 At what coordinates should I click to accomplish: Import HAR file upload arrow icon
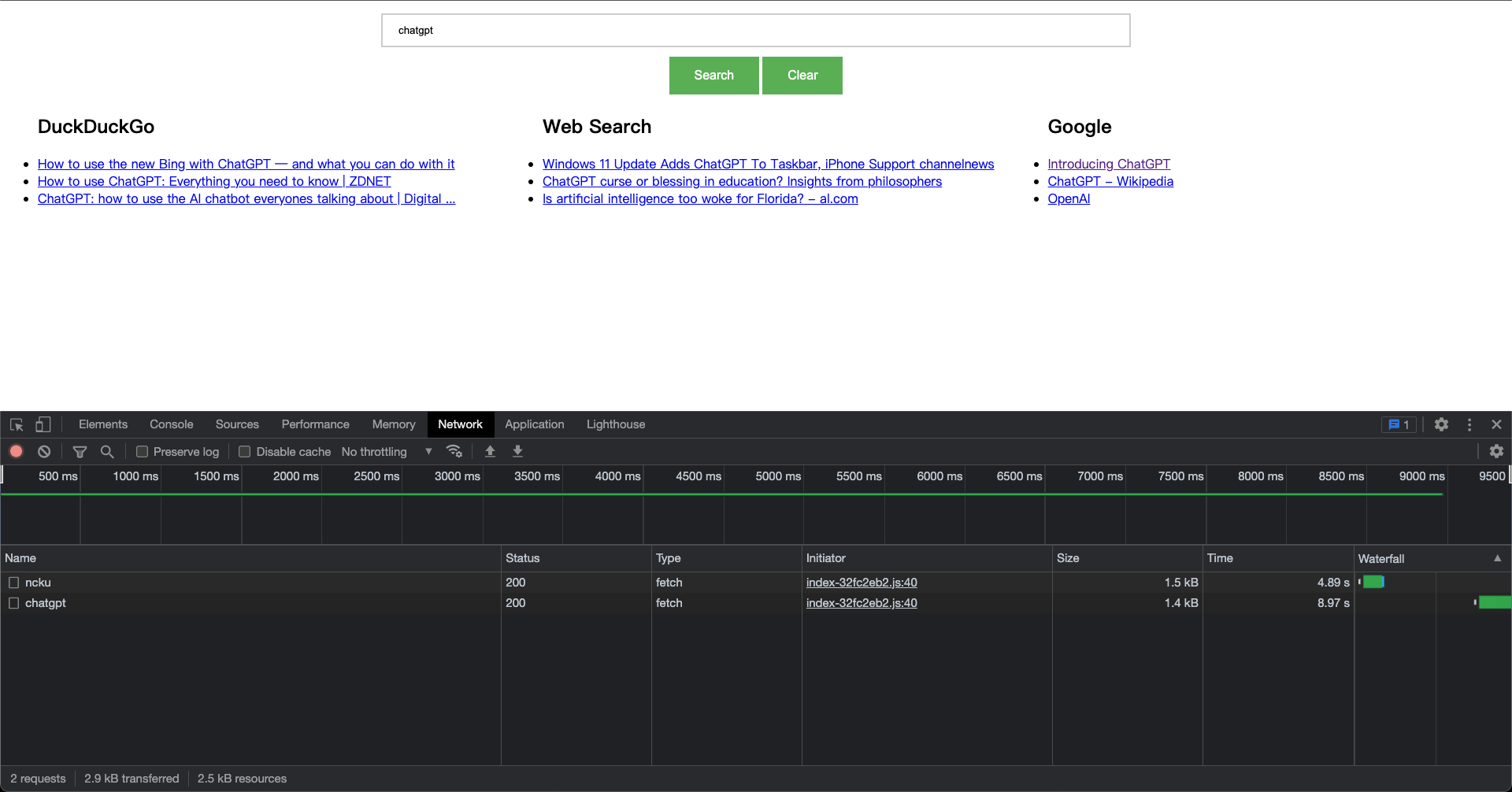tap(490, 451)
